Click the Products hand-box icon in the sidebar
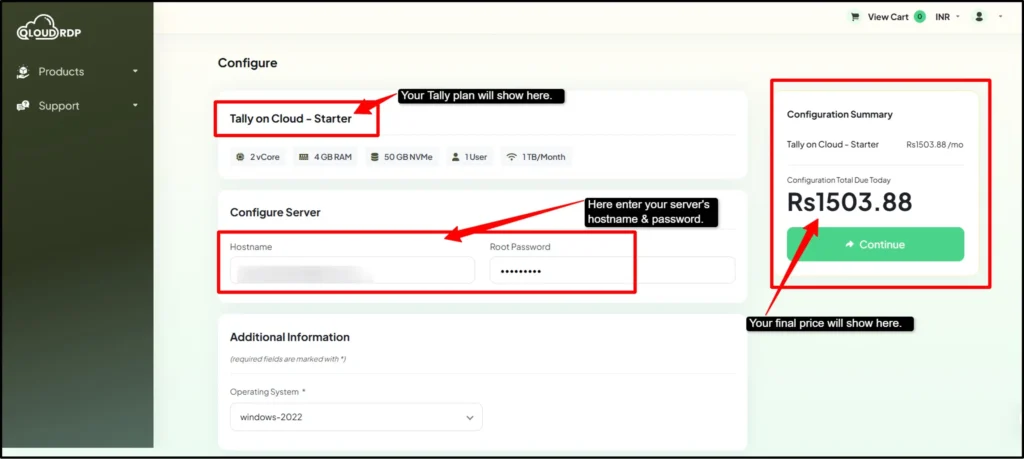The image size is (1024, 459). pos(23,72)
